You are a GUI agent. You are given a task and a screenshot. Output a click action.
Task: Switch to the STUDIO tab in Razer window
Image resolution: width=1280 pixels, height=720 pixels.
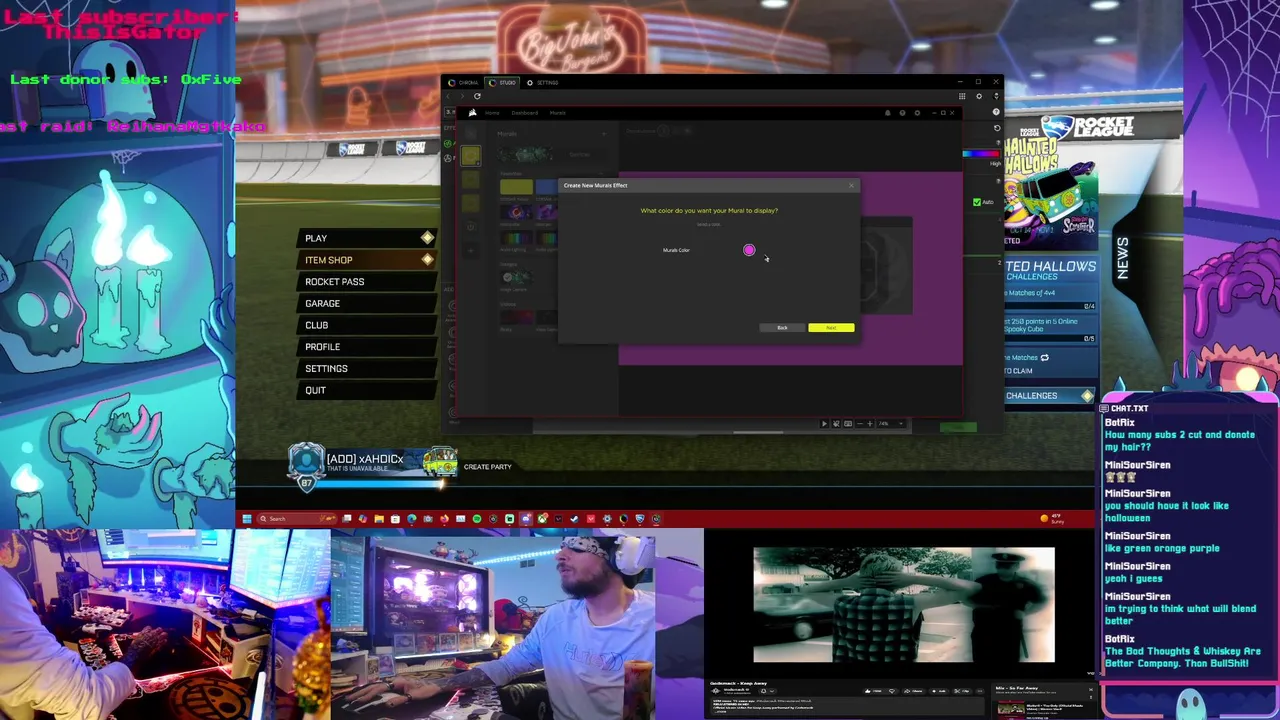503,82
